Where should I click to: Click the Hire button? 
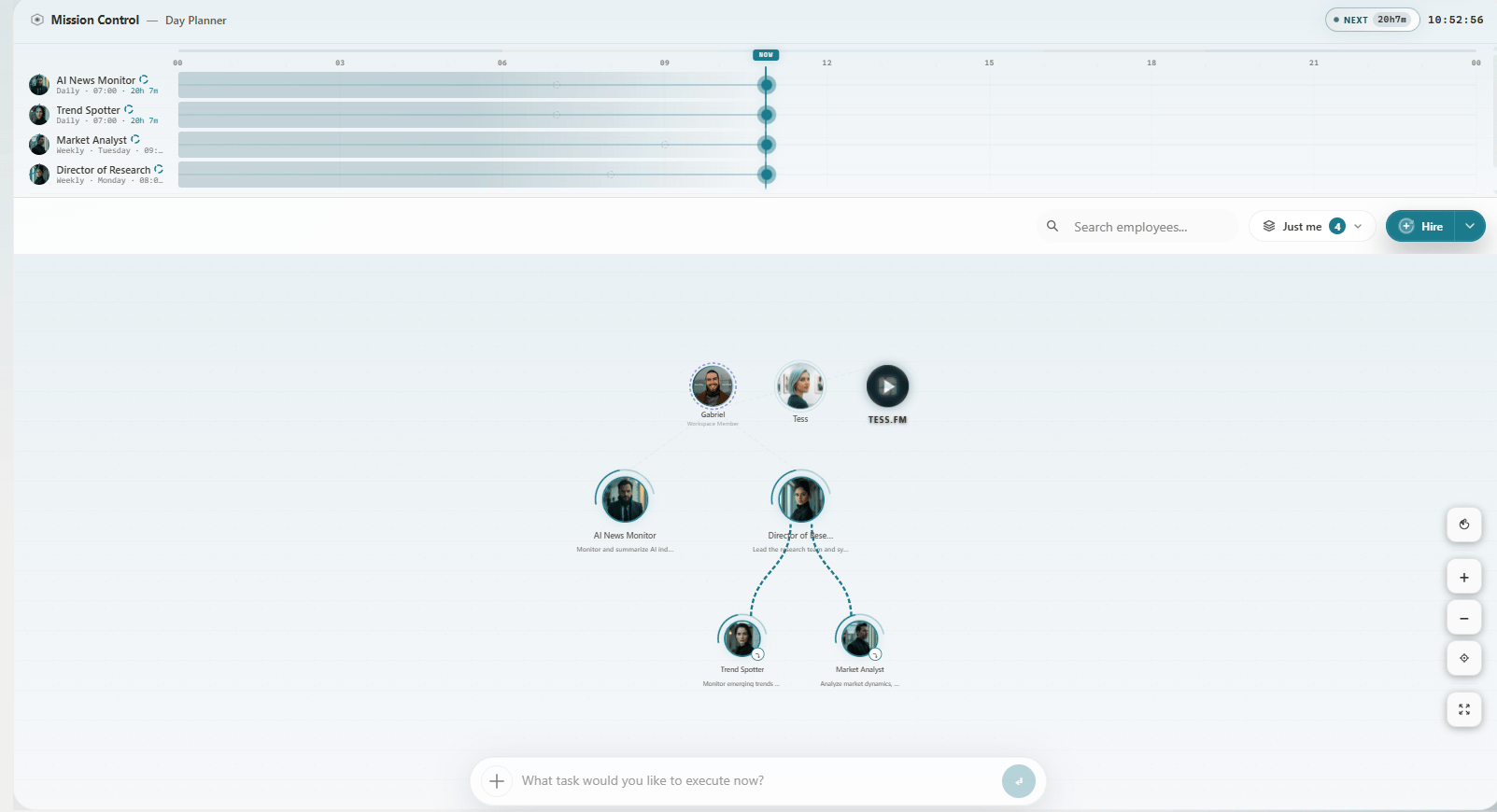point(1420,226)
